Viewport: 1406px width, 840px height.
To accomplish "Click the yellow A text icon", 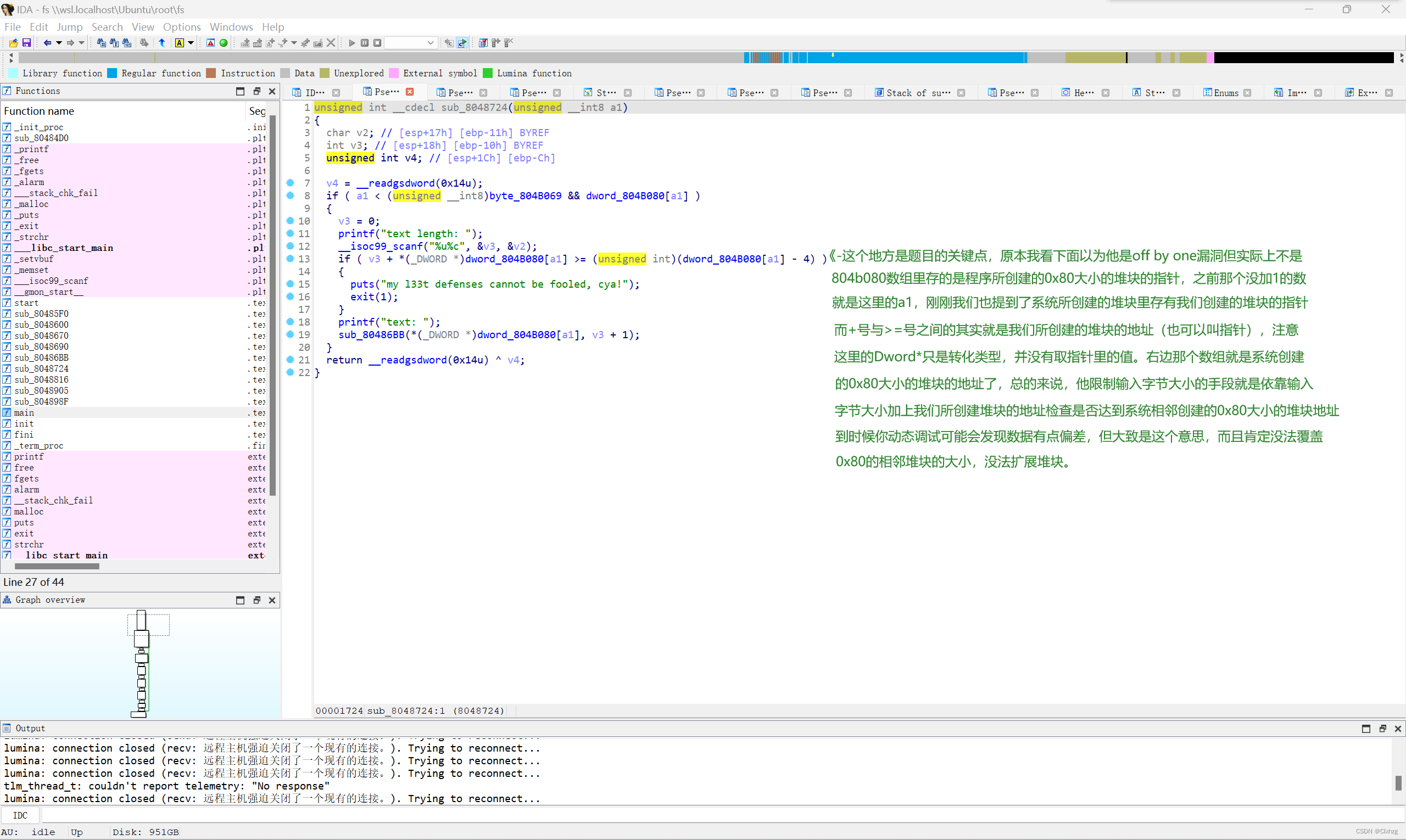I will pyautogui.click(x=180, y=42).
